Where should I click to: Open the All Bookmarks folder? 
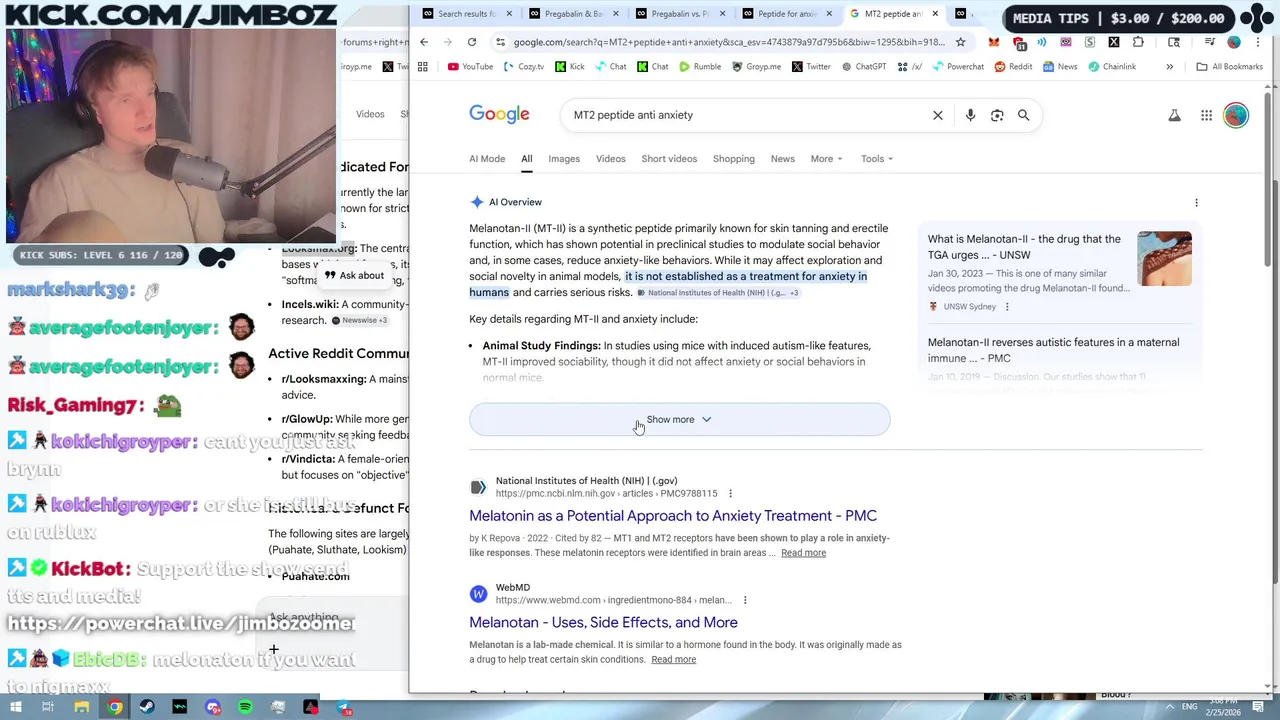pos(1229,67)
